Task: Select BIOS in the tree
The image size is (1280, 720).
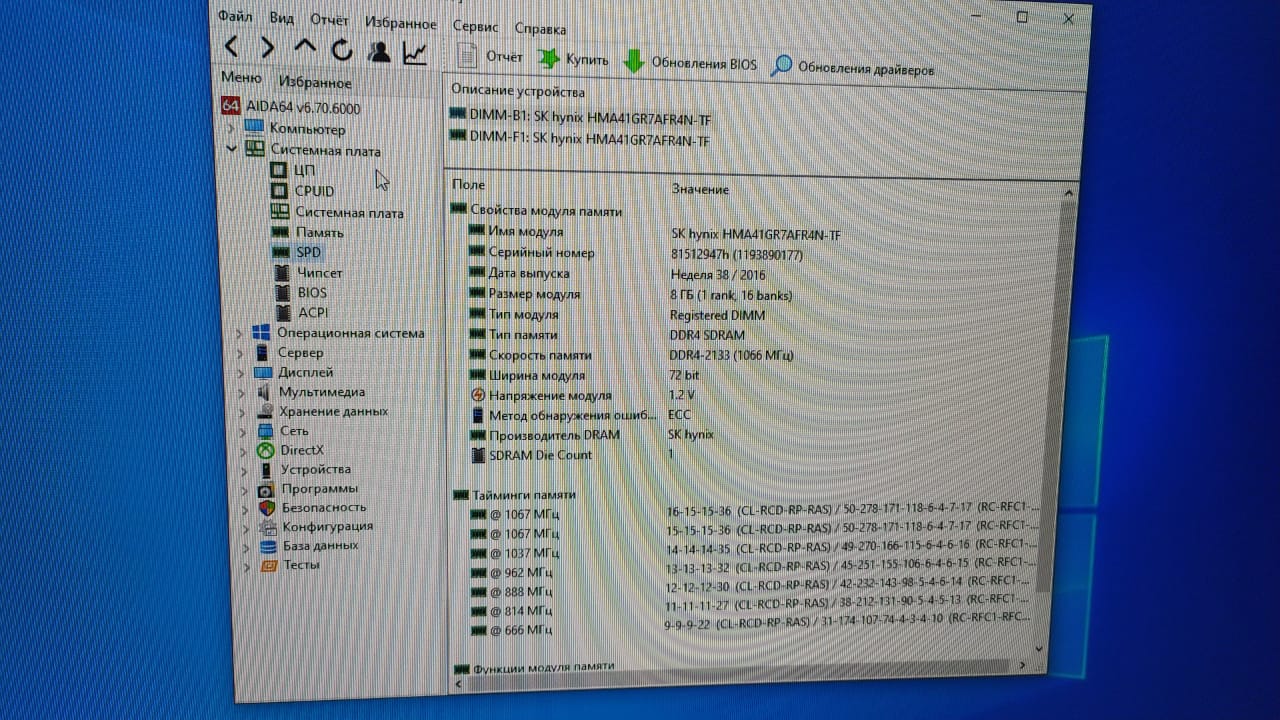Action: (x=300, y=292)
